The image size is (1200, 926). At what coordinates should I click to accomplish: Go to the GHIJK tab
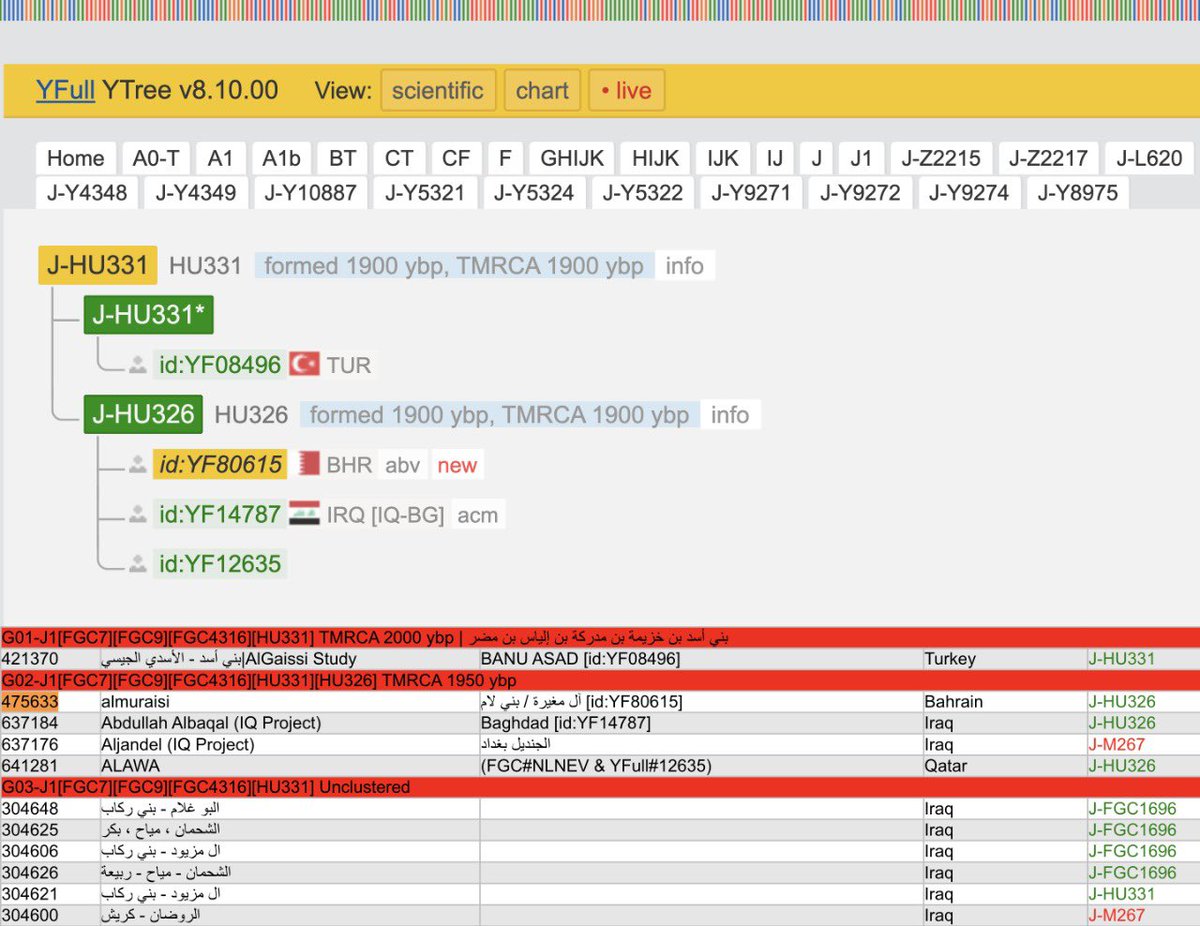click(x=572, y=158)
